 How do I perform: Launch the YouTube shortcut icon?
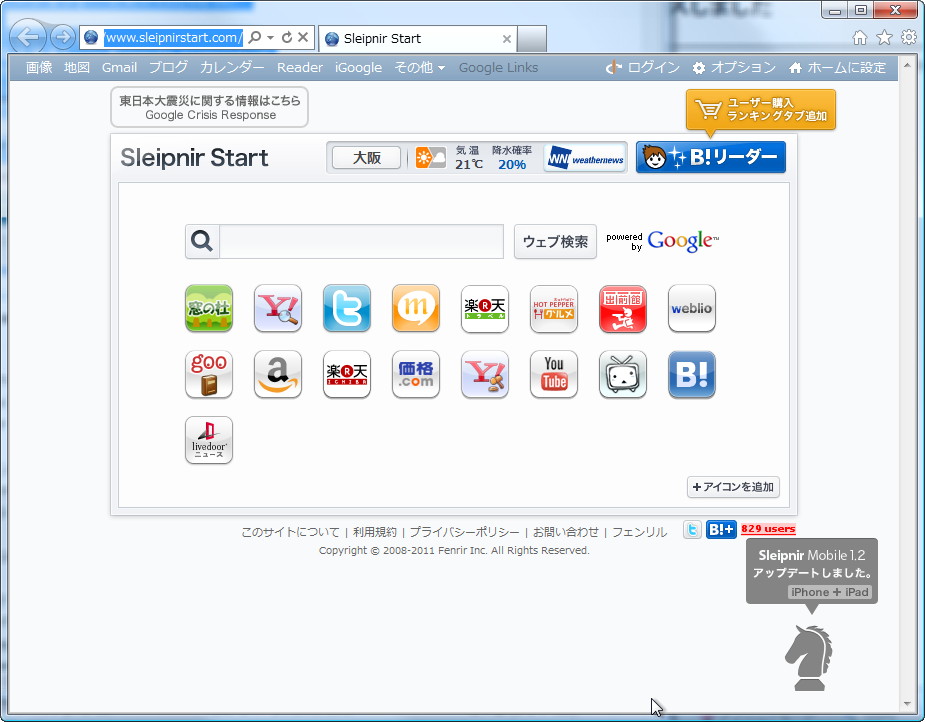point(553,374)
